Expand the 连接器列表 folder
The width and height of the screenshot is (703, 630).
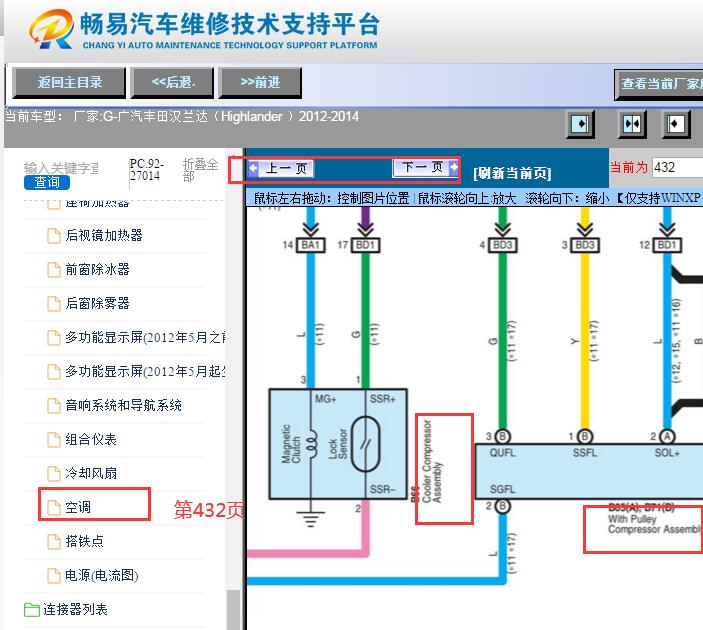[x=75, y=609]
